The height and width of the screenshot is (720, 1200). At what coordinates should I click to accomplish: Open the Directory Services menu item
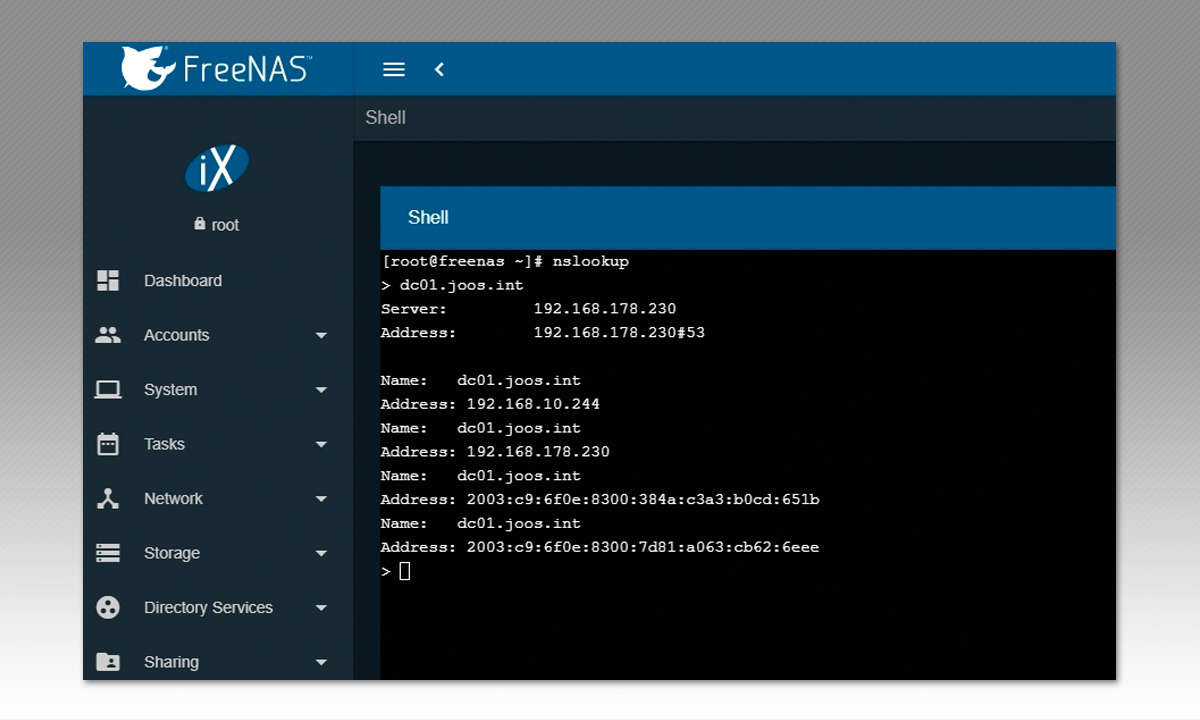click(x=208, y=607)
